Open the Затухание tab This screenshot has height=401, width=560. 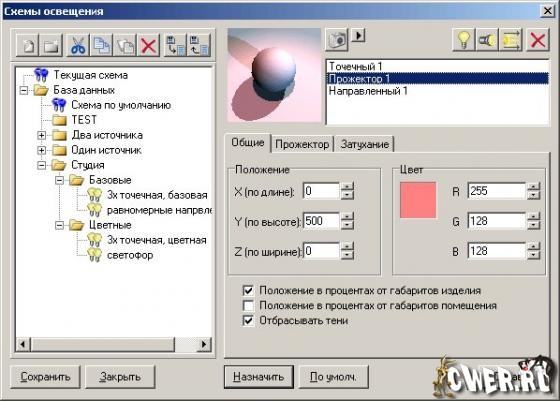pyautogui.click(x=364, y=144)
